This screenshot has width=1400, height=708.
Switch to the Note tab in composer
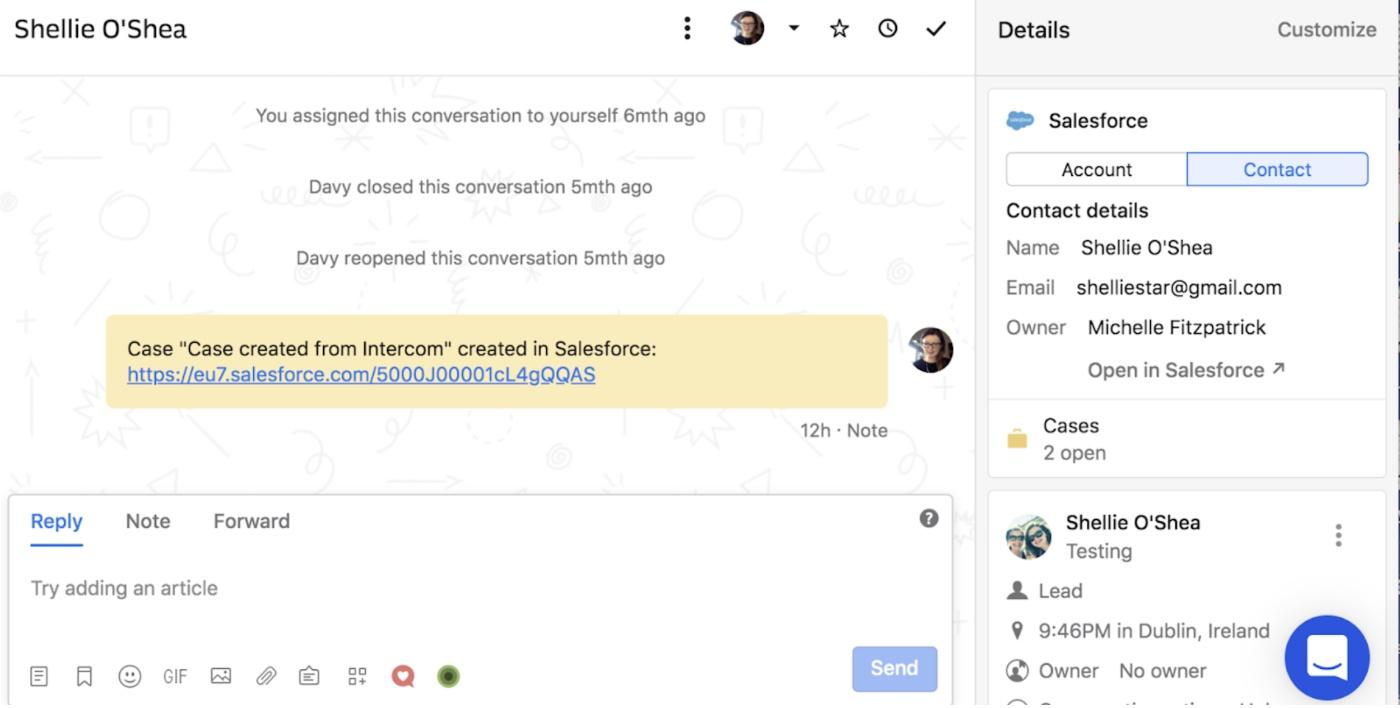point(148,521)
